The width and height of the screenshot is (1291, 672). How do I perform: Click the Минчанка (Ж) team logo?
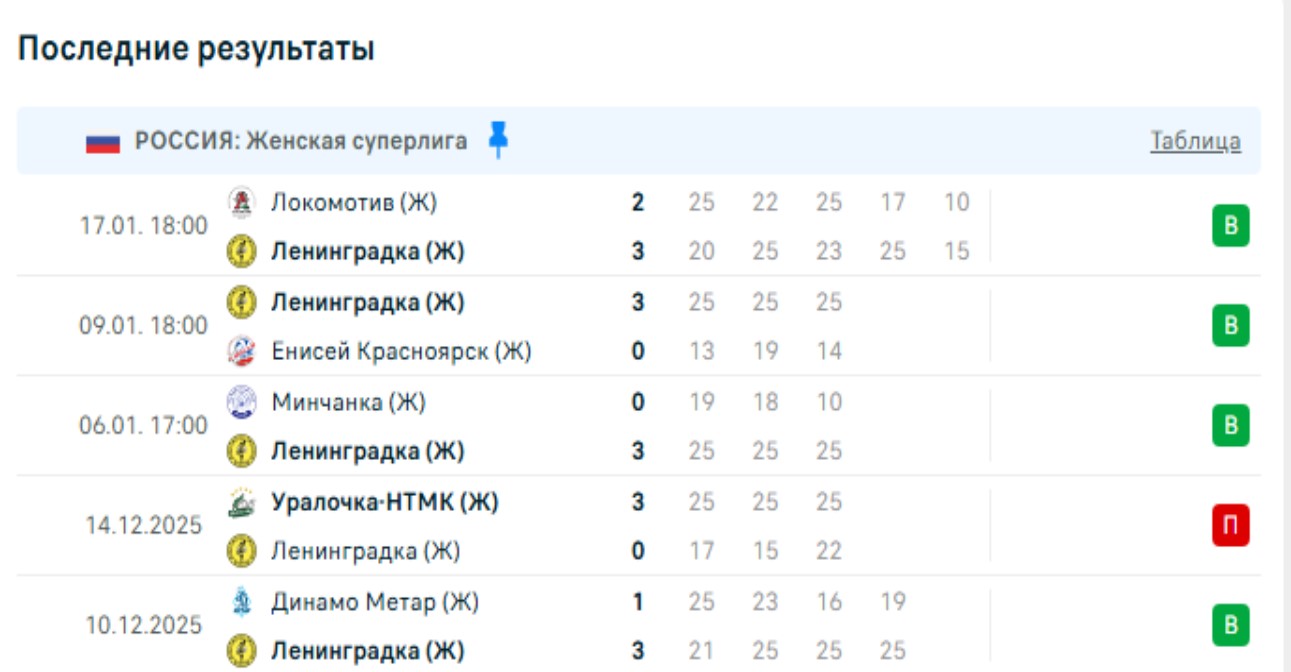[241, 402]
